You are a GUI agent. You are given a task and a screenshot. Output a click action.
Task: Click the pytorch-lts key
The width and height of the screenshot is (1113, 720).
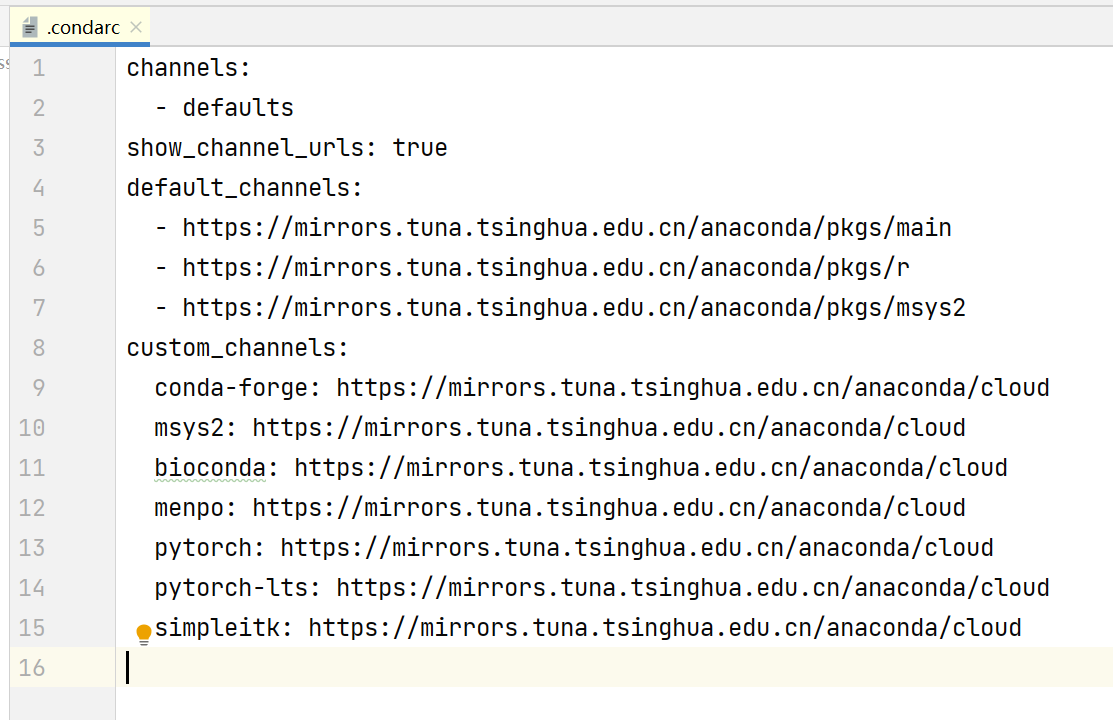coord(231,588)
